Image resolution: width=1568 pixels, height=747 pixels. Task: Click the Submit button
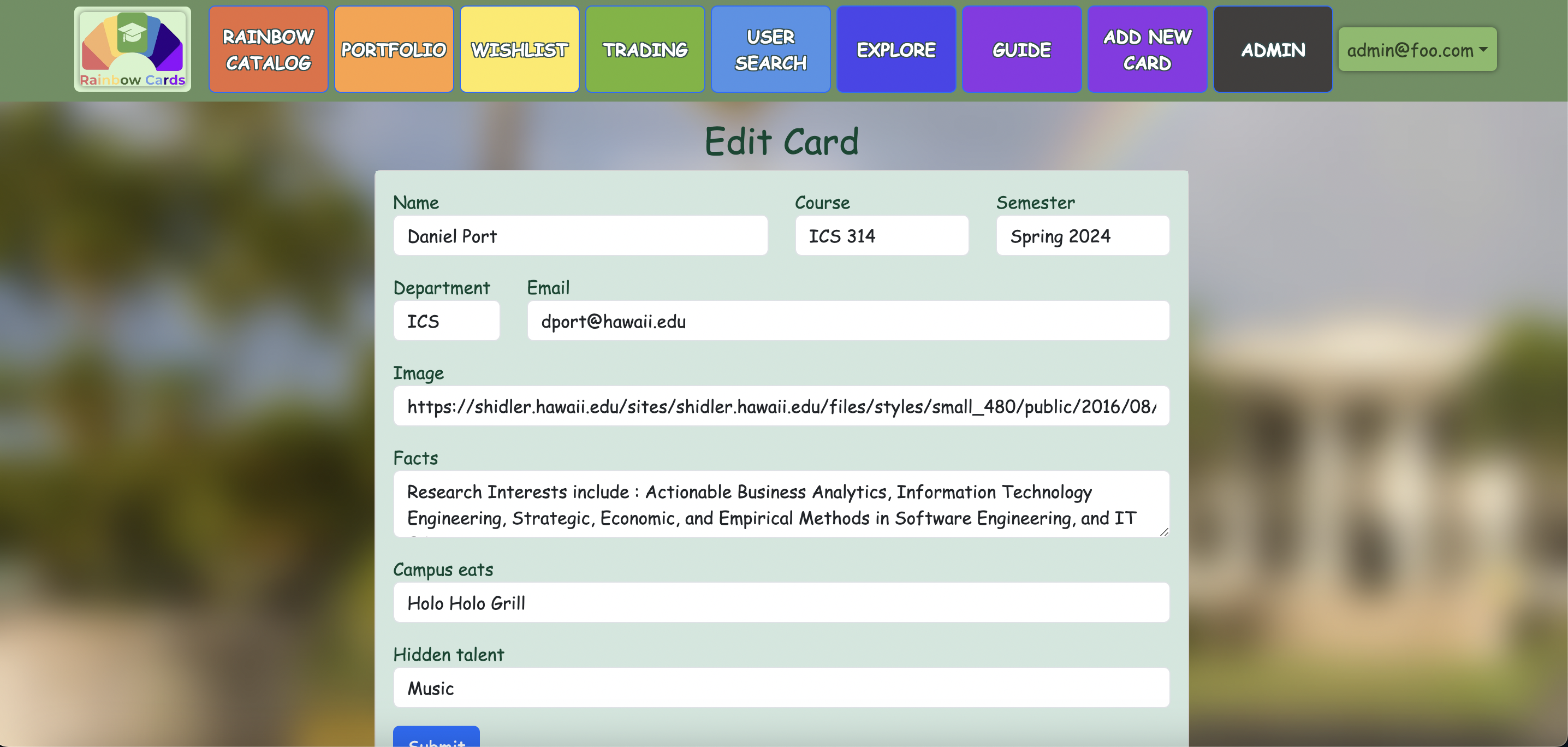coord(436,740)
